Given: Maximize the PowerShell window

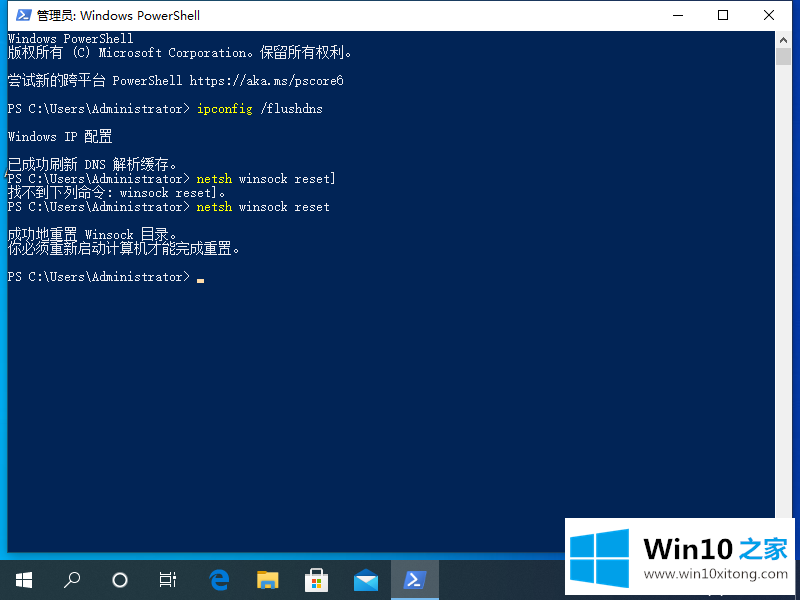Looking at the screenshot, I should (x=723, y=15).
